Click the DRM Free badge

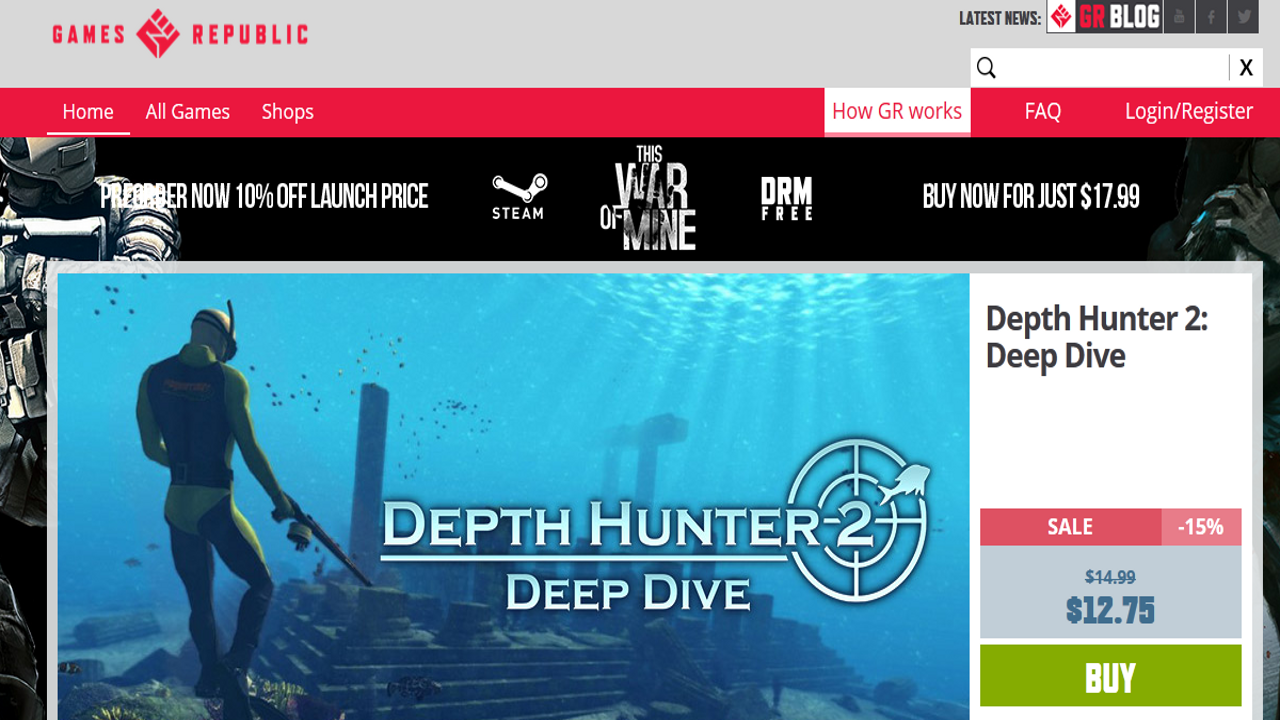click(x=786, y=199)
